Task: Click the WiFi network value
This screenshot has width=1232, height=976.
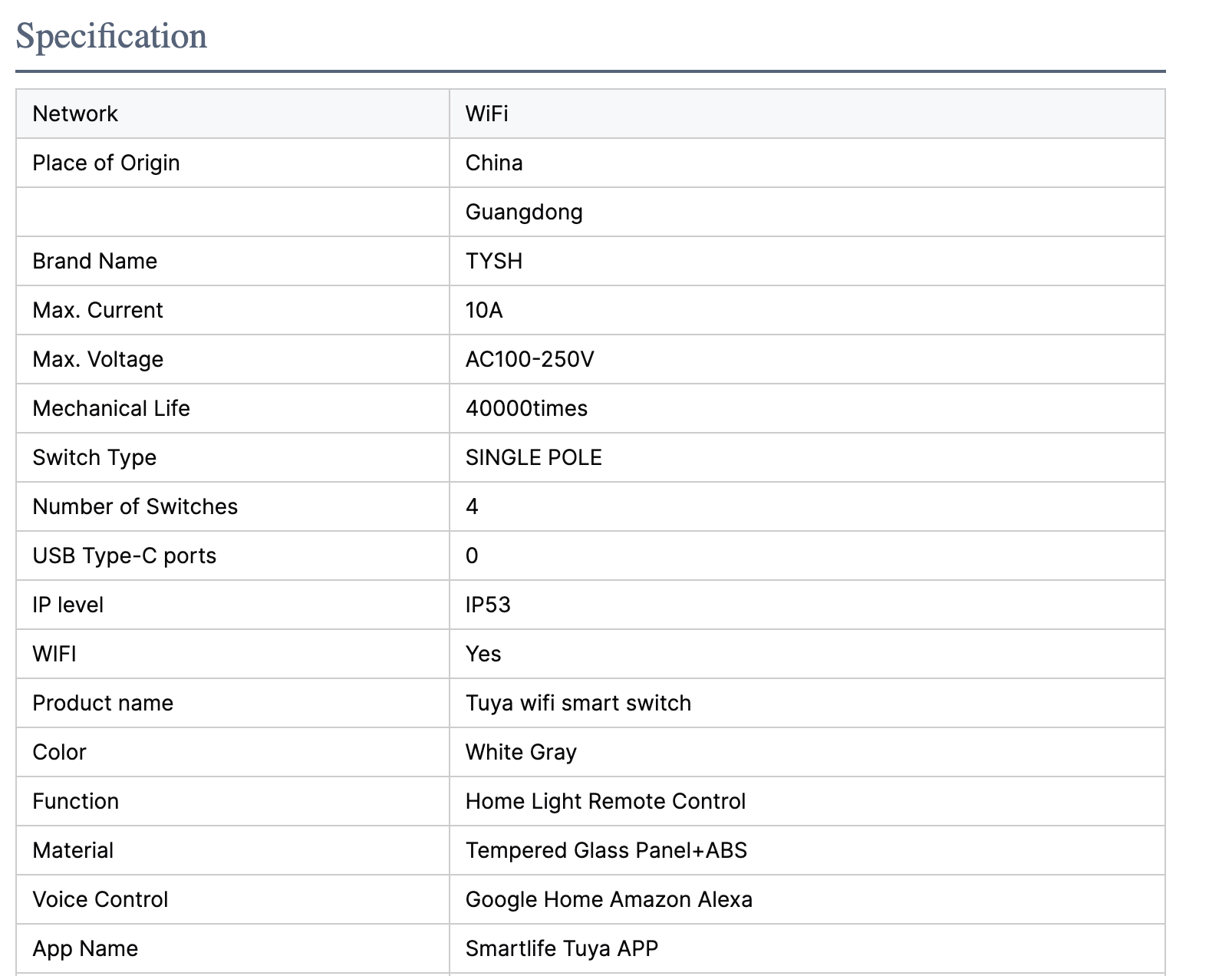Action: click(x=486, y=114)
